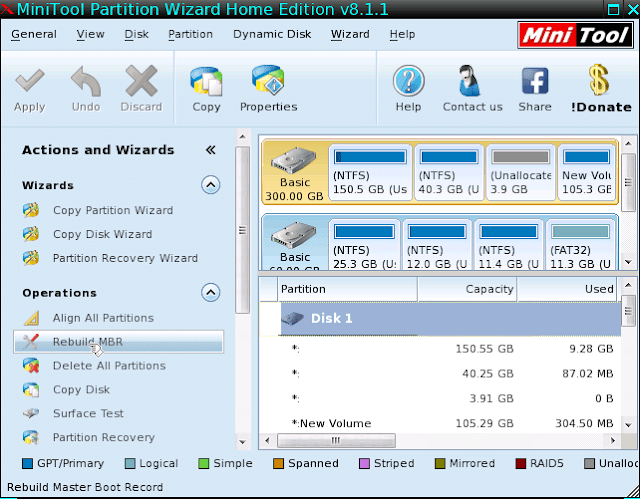The width and height of the screenshot is (640, 499).
Task: Select the 11.3 GB FAT32 partition block
Action: (x=580, y=244)
